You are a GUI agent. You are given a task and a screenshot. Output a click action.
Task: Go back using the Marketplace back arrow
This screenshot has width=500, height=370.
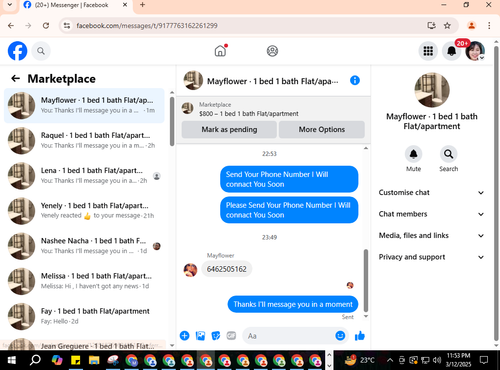15,79
